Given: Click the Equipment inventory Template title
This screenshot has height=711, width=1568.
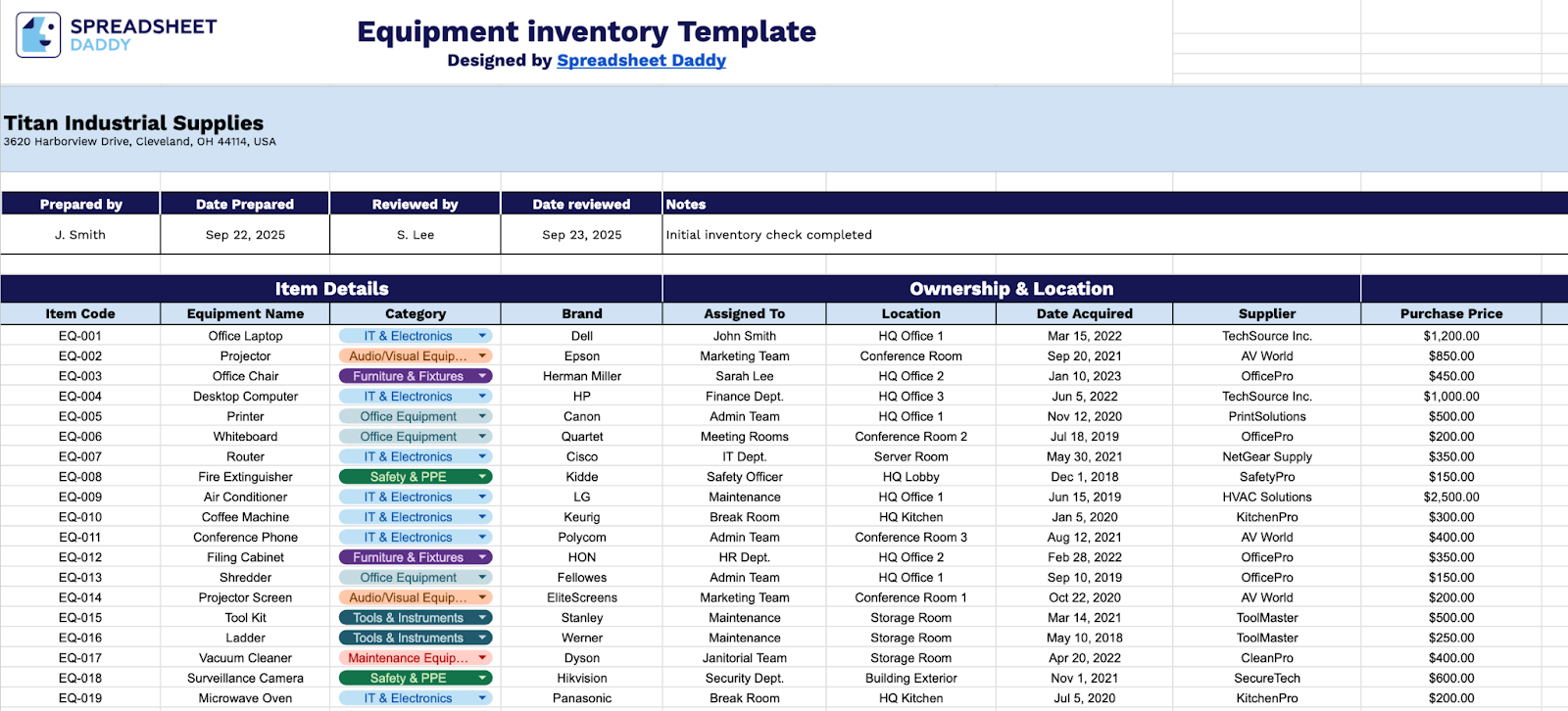Looking at the screenshot, I should [x=586, y=31].
